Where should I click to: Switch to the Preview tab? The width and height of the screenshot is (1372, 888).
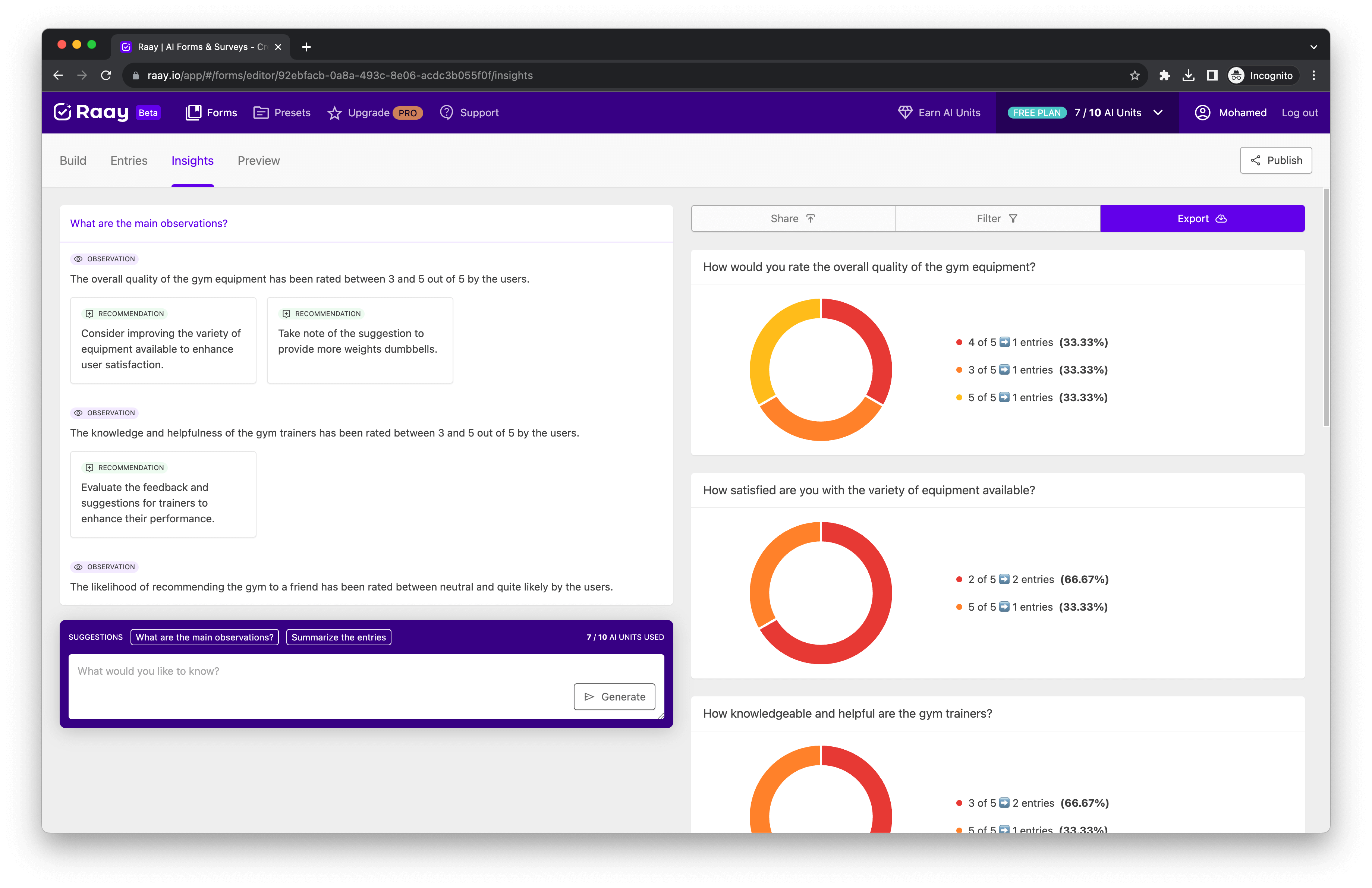point(258,160)
